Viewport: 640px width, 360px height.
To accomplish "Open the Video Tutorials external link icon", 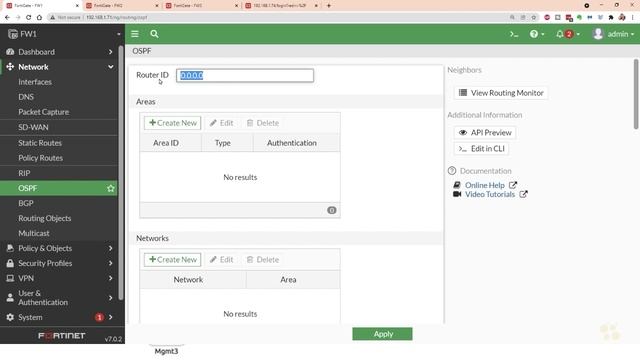I will [x=523, y=194].
